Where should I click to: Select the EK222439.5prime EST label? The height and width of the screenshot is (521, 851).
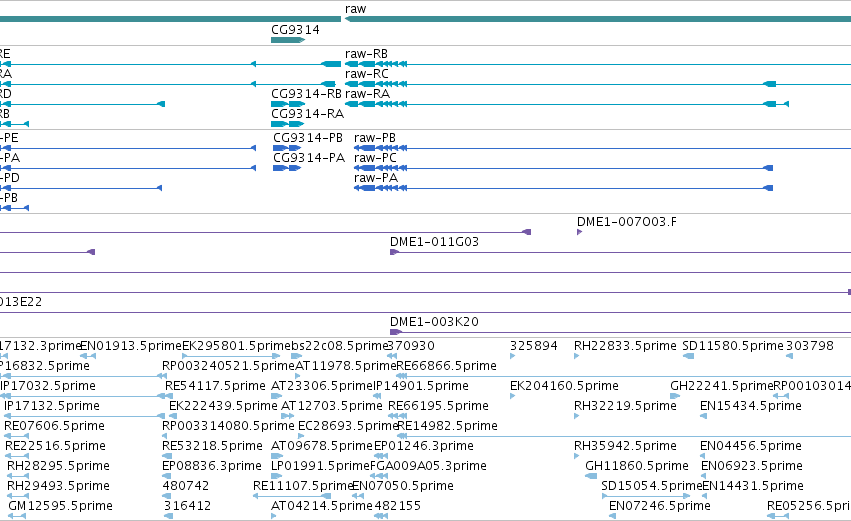223,406
